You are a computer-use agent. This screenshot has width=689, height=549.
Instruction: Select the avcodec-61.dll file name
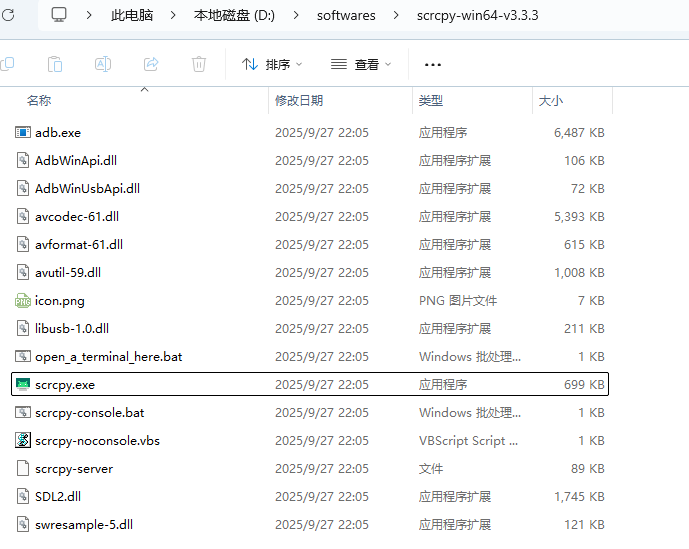click(x=77, y=217)
